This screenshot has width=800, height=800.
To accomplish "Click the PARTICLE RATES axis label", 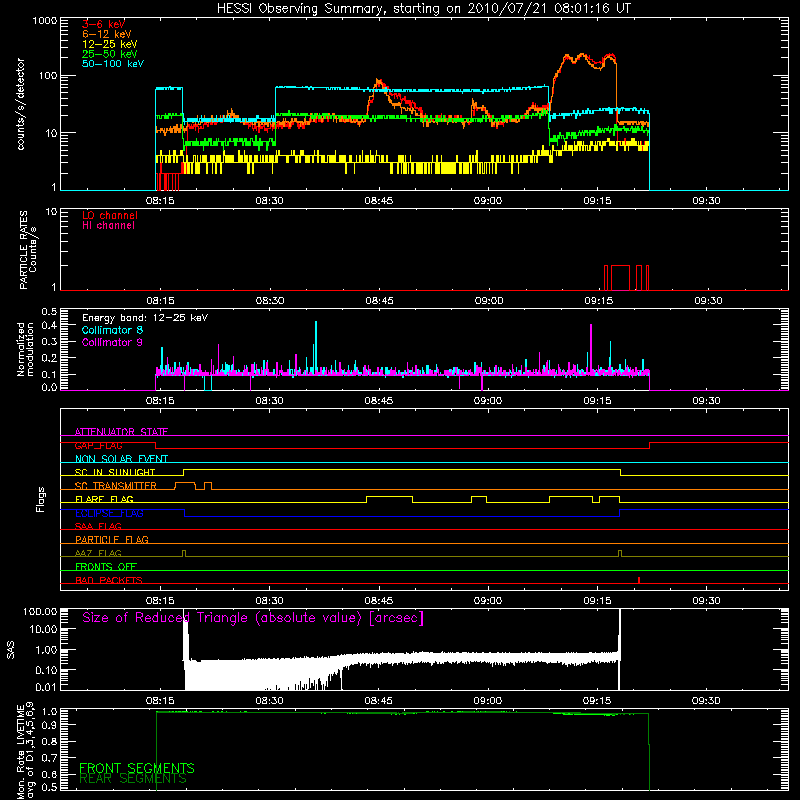I will coord(28,250).
